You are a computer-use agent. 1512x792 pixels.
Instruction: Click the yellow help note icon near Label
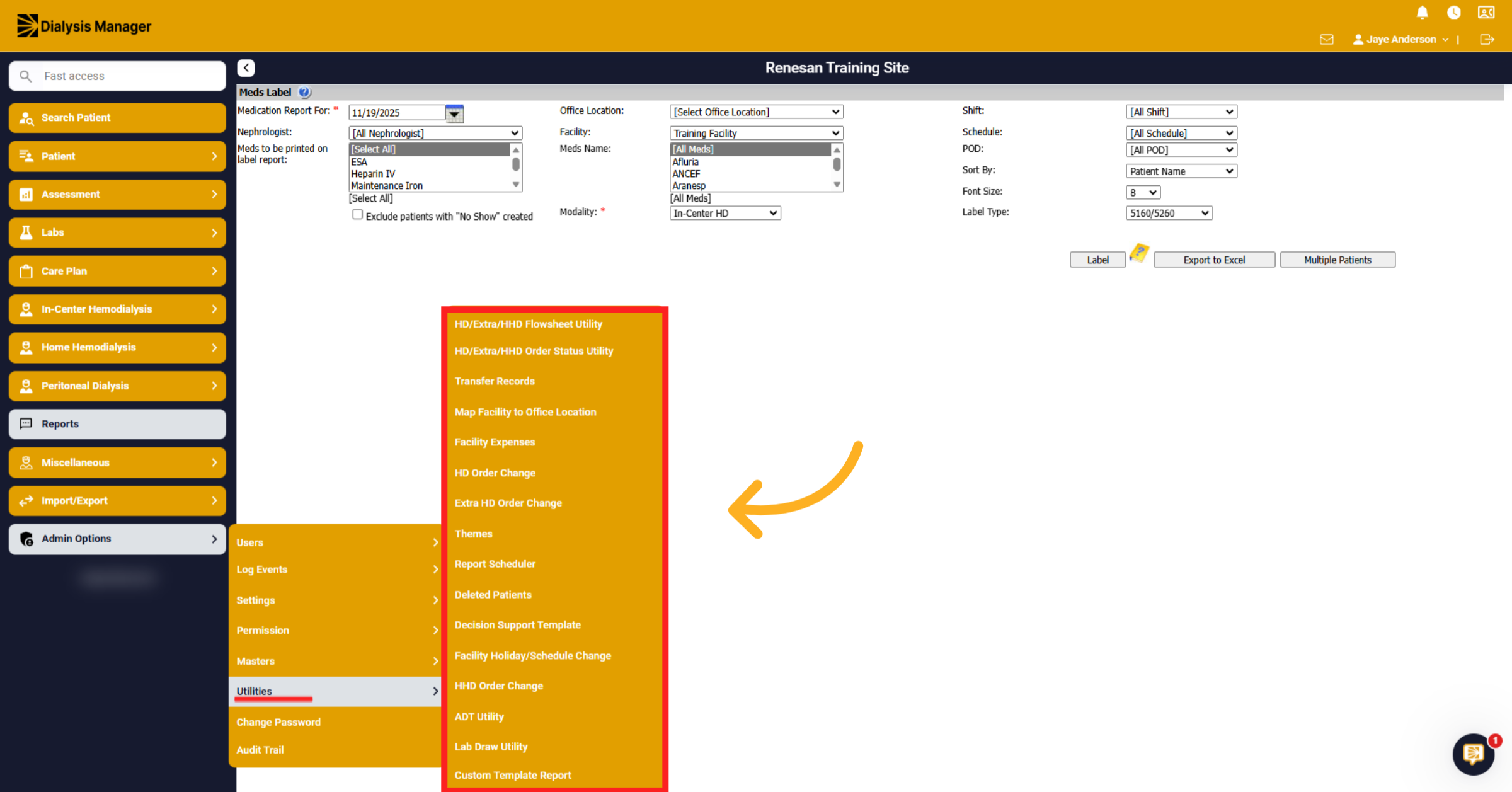coord(1139,253)
